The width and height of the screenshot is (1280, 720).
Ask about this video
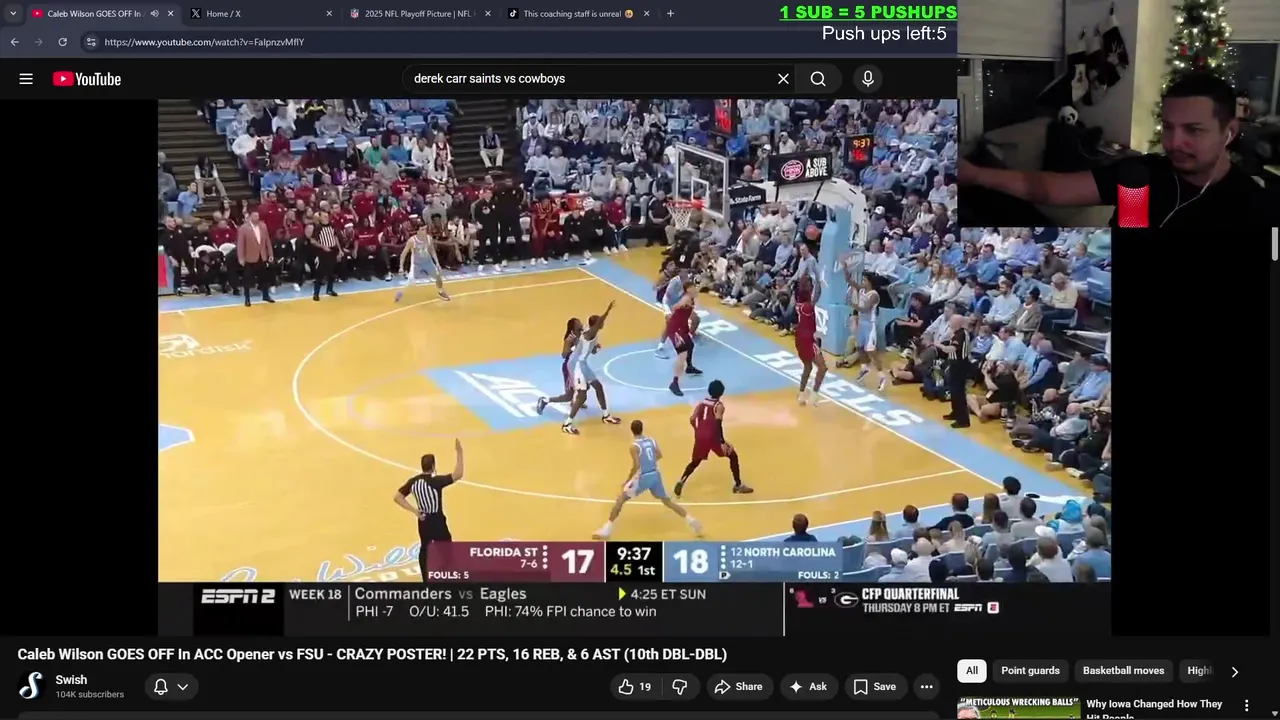pos(808,687)
